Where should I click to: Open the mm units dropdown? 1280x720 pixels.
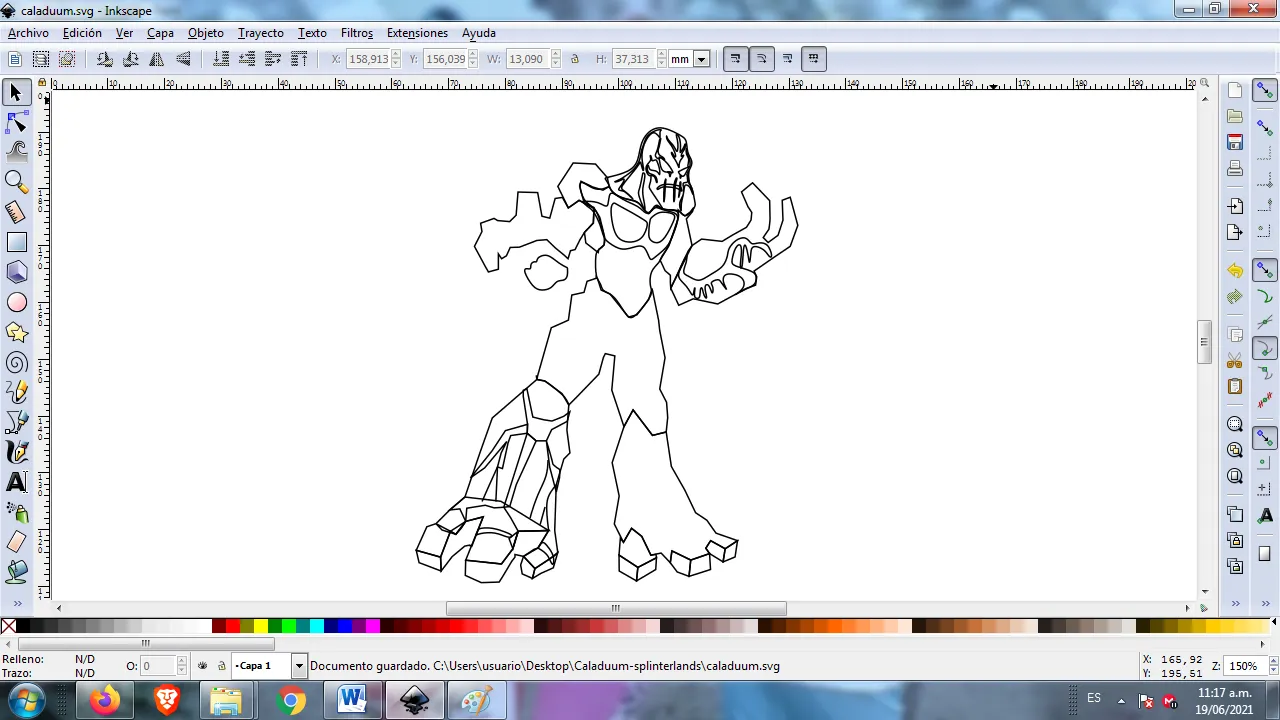click(701, 59)
